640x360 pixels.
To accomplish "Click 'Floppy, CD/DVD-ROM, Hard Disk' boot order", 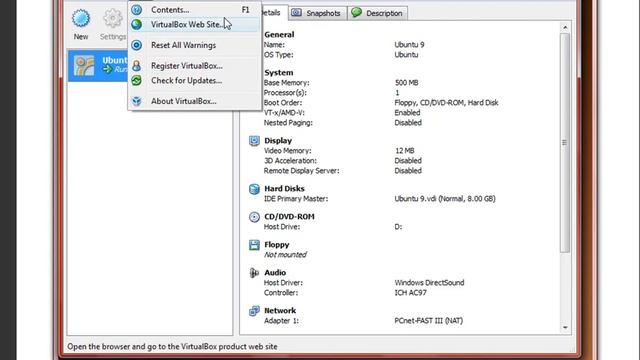I will (x=447, y=102).
